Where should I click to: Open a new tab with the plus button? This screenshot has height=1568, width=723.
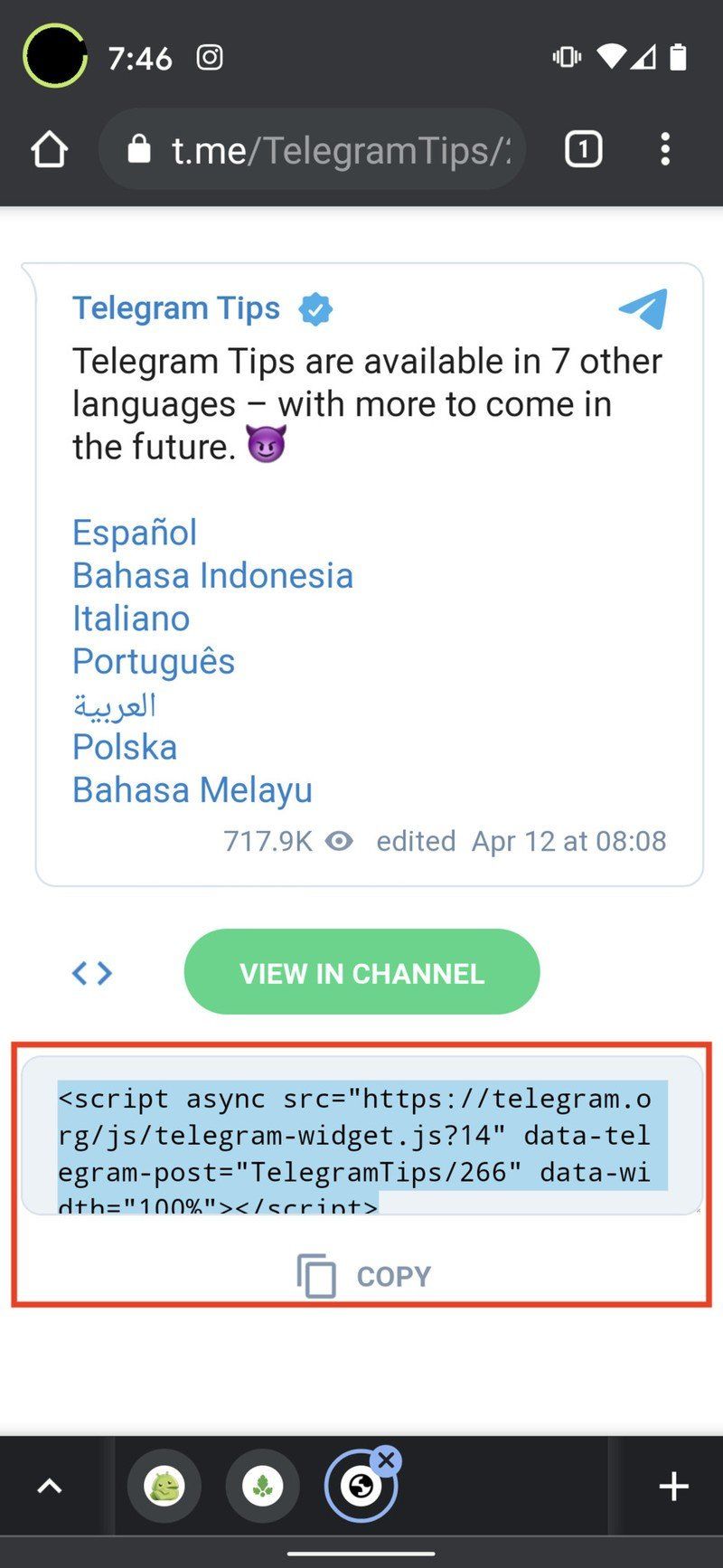(x=673, y=1485)
